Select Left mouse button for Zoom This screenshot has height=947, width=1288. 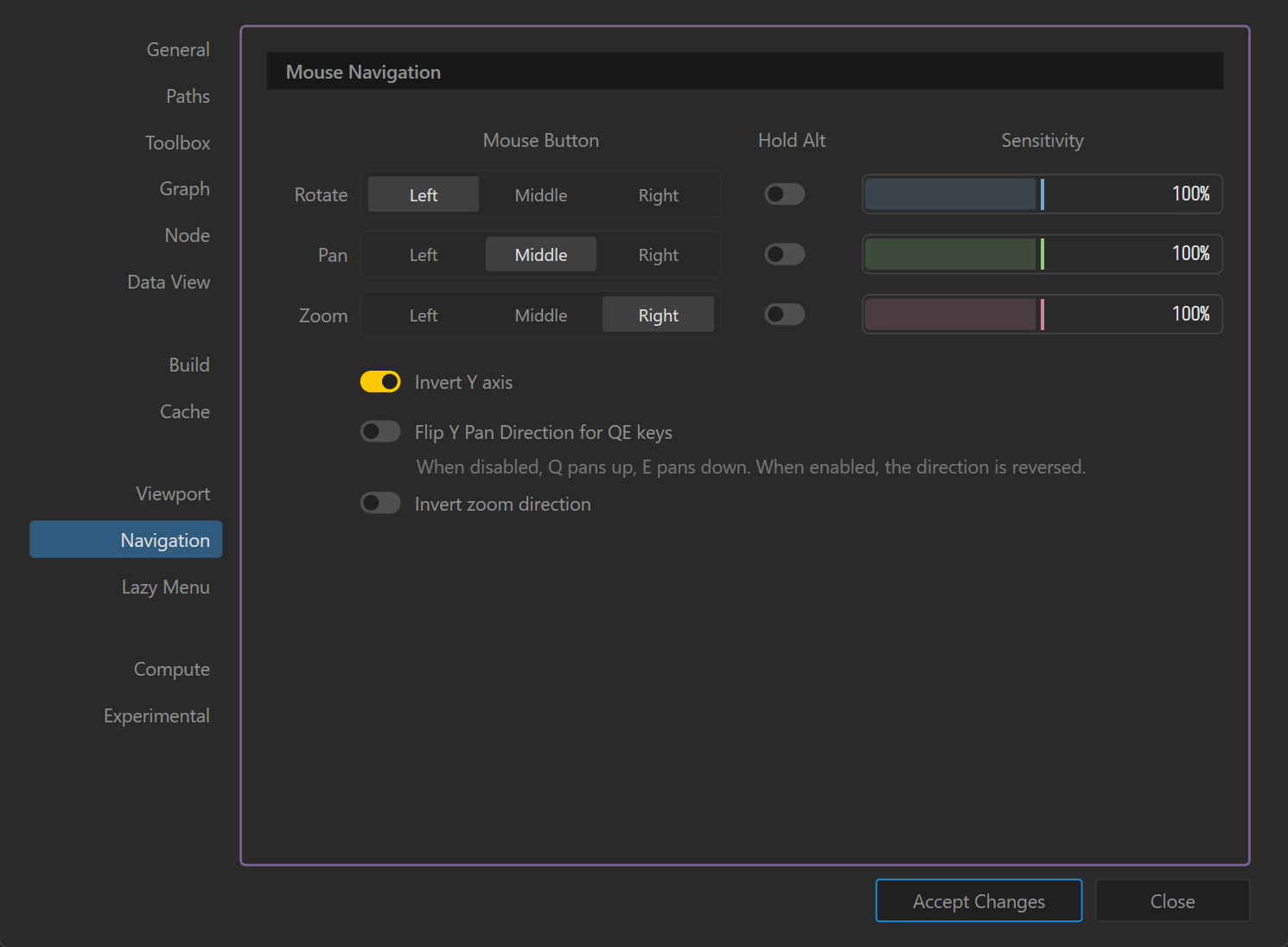point(423,315)
